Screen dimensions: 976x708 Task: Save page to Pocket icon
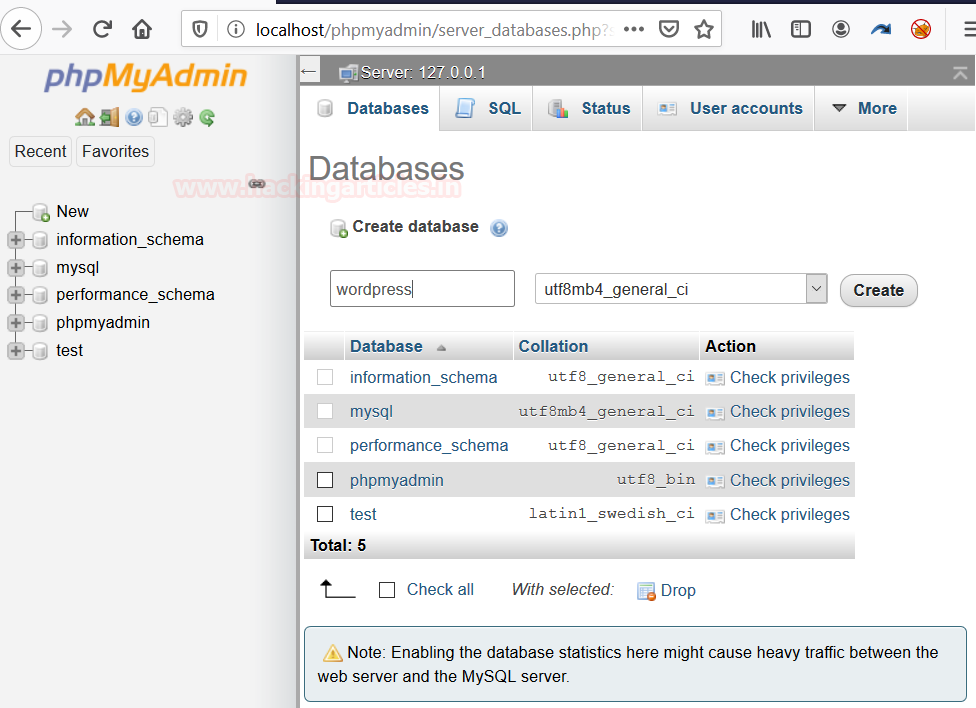tap(669, 29)
